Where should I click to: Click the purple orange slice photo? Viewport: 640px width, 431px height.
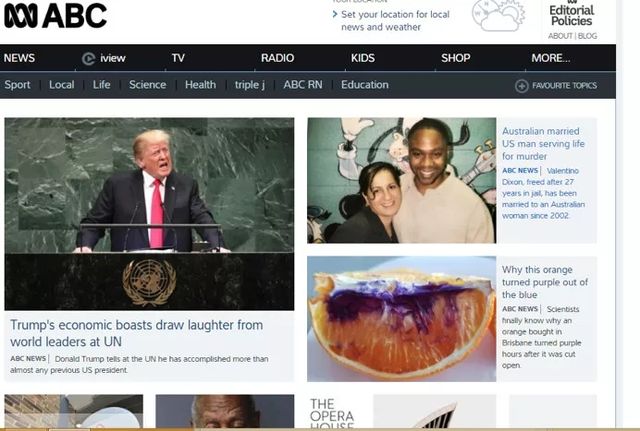point(401,318)
